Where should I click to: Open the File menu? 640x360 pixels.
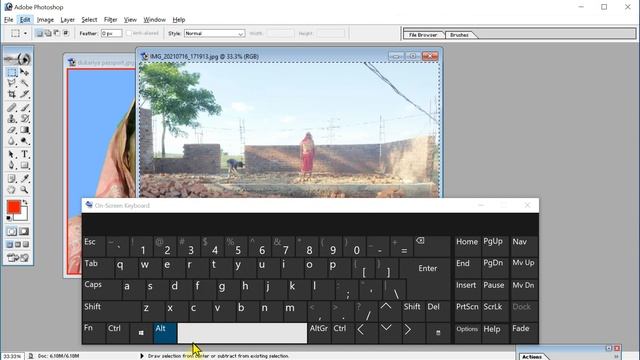(x=9, y=20)
